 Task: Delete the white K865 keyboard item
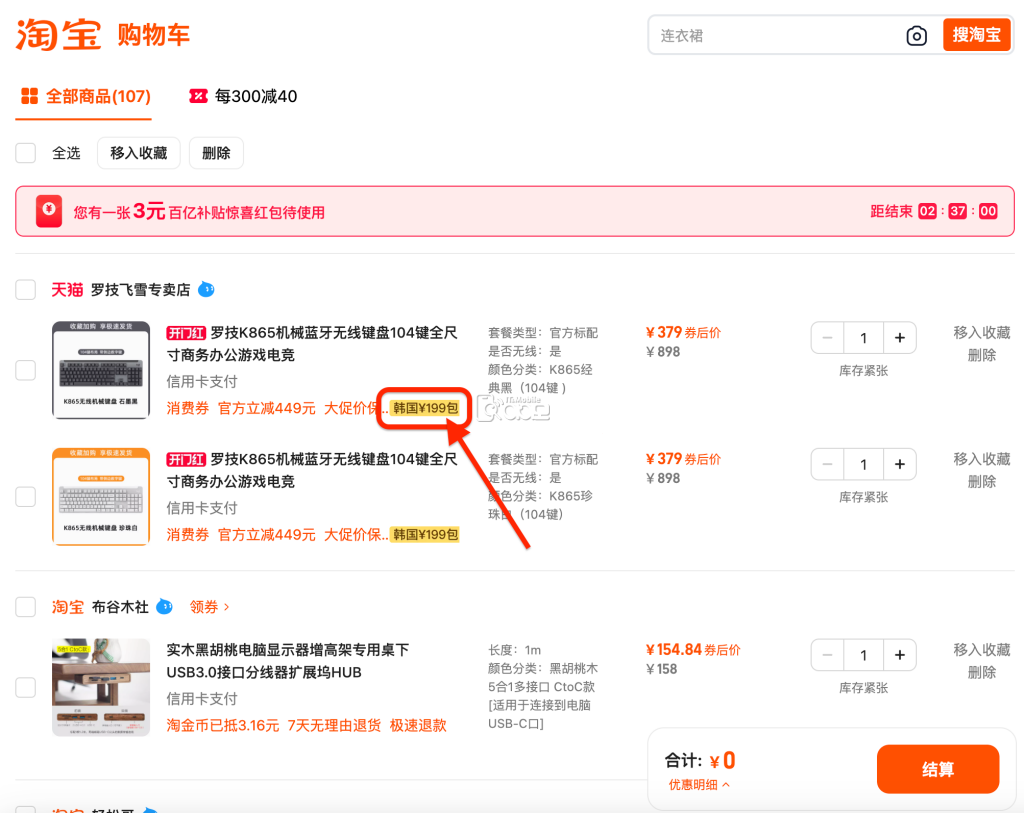[982, 482]
